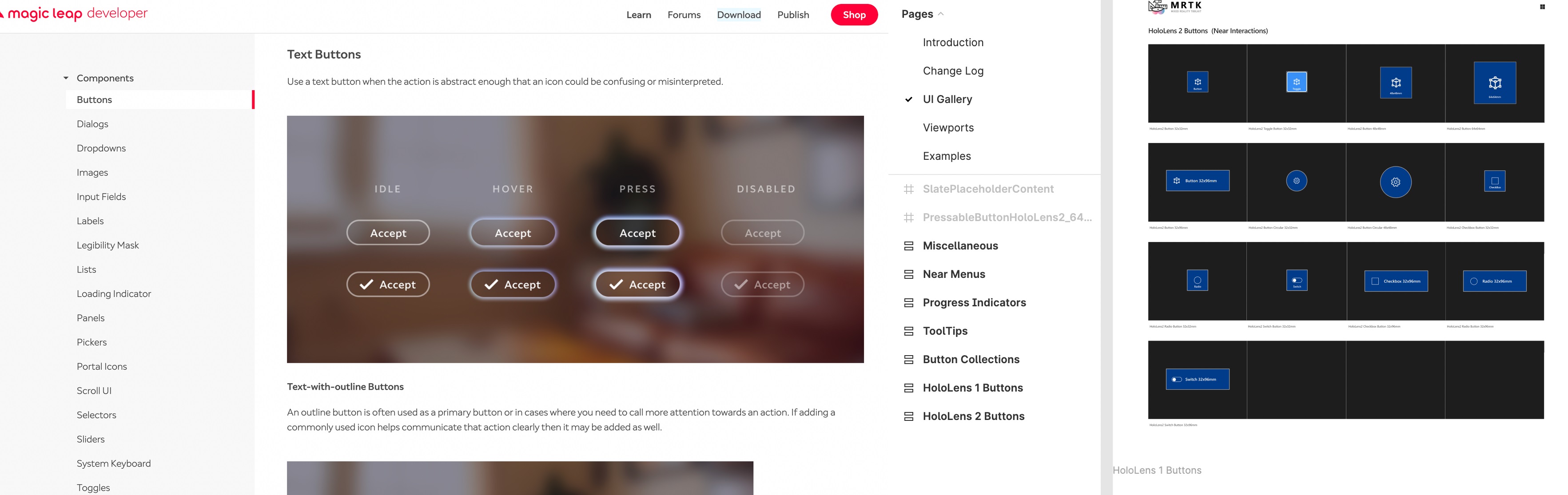
Task: Expand the Pages dropdown panel
Action: click(x=921, y=14)
